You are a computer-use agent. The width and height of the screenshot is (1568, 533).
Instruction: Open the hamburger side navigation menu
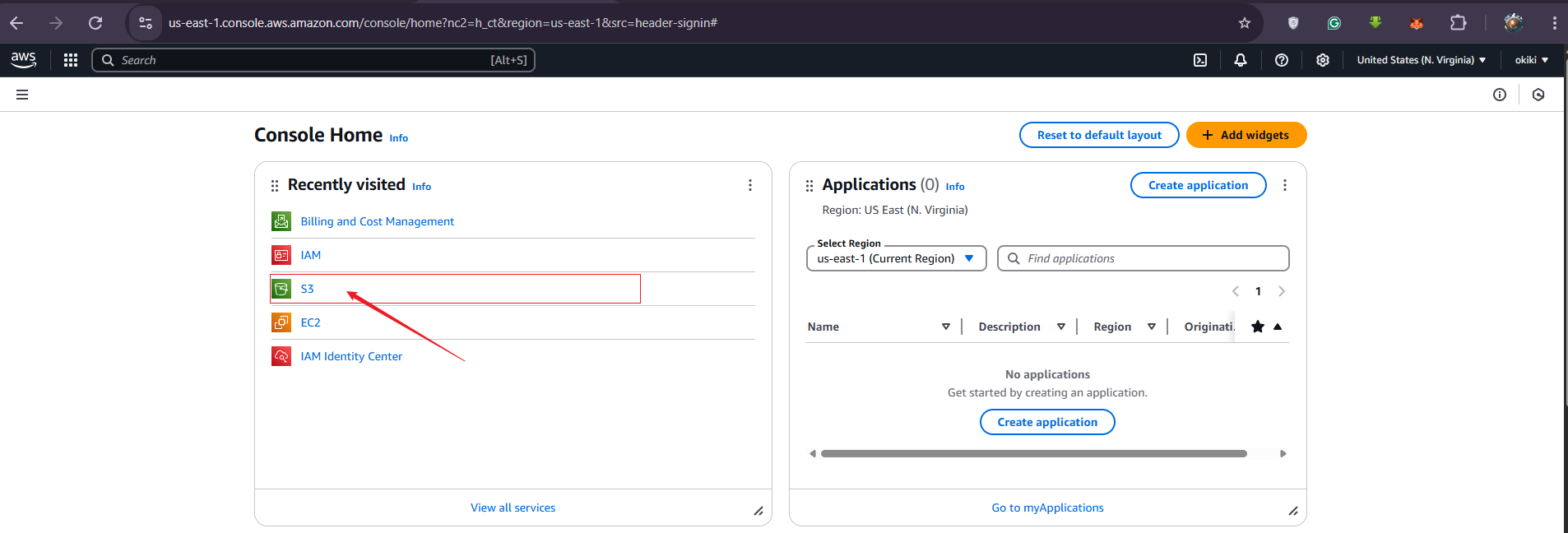(22, 95)
